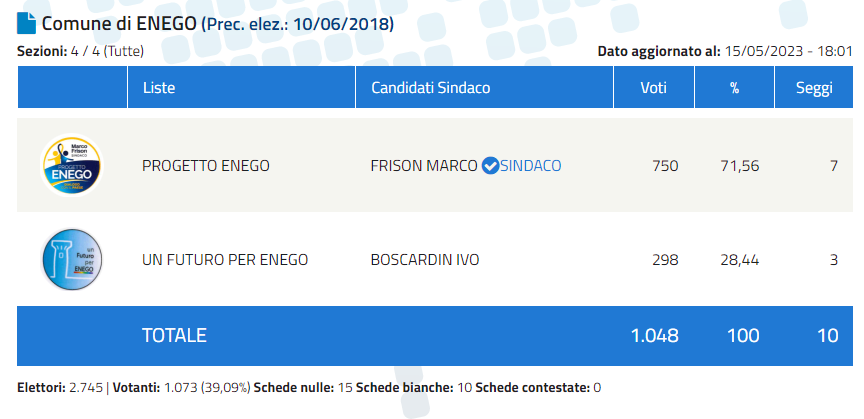The width and height of the screenshot is (864, 419).
Task: Select the UN FUTURO PER ENEGO list name
Action: 225,260
